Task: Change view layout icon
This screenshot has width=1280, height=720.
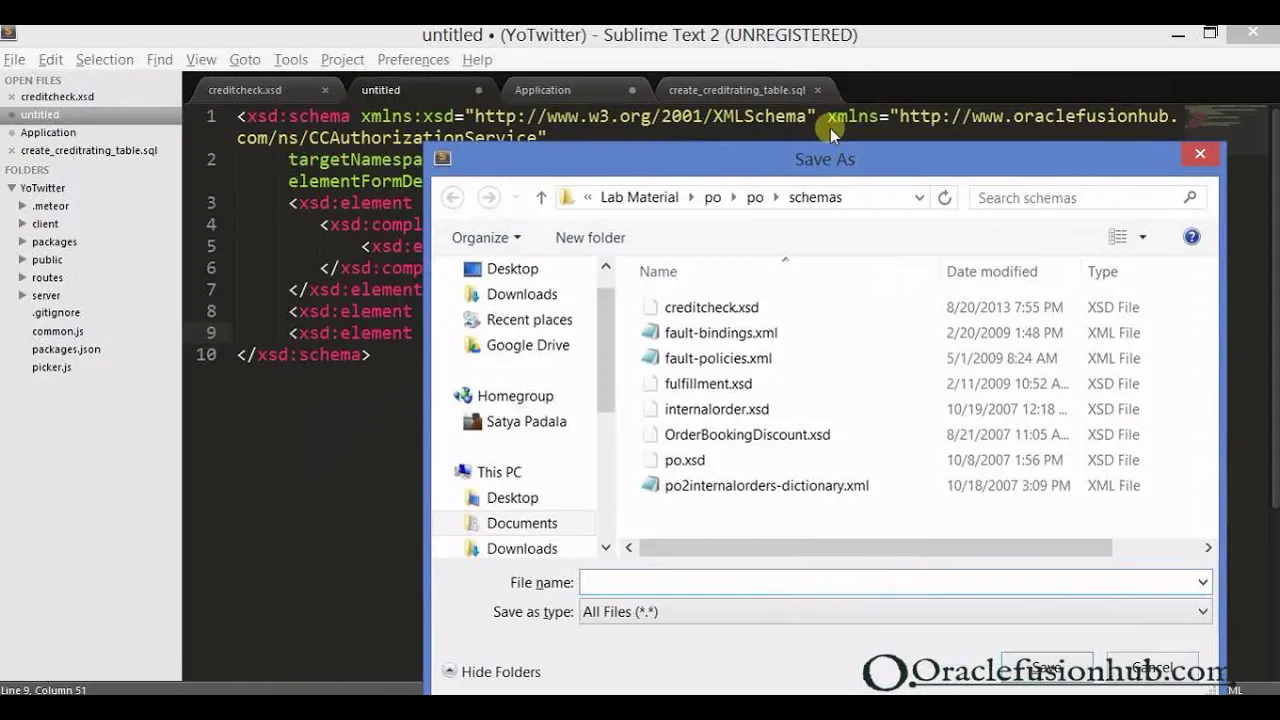Action: [x=1118, y=237]
